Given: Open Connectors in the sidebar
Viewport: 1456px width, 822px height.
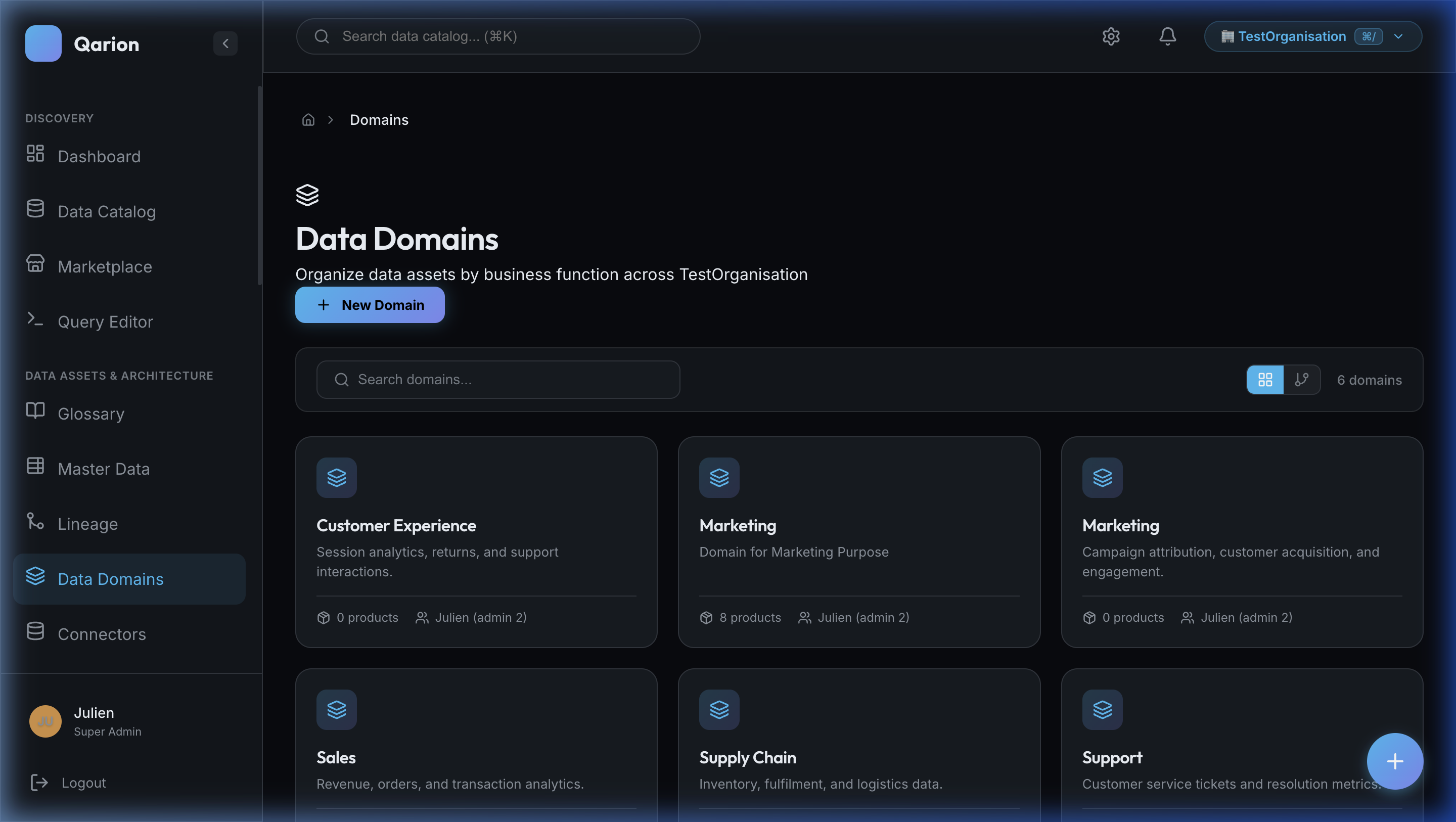Looking at the screenshot, I should tap(102, 634).
